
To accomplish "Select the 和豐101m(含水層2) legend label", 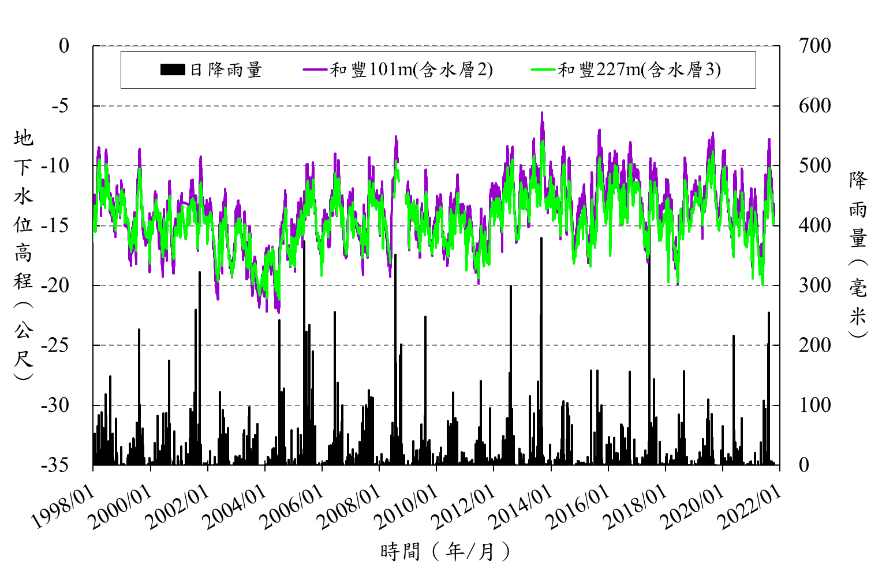I will point(411,70).
